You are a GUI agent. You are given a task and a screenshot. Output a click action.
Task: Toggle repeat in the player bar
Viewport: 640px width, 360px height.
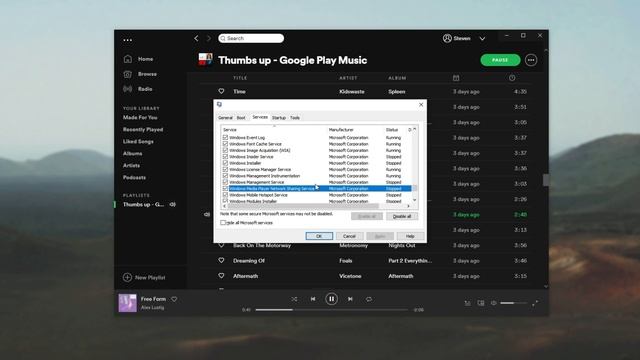[x=369, y=299]
